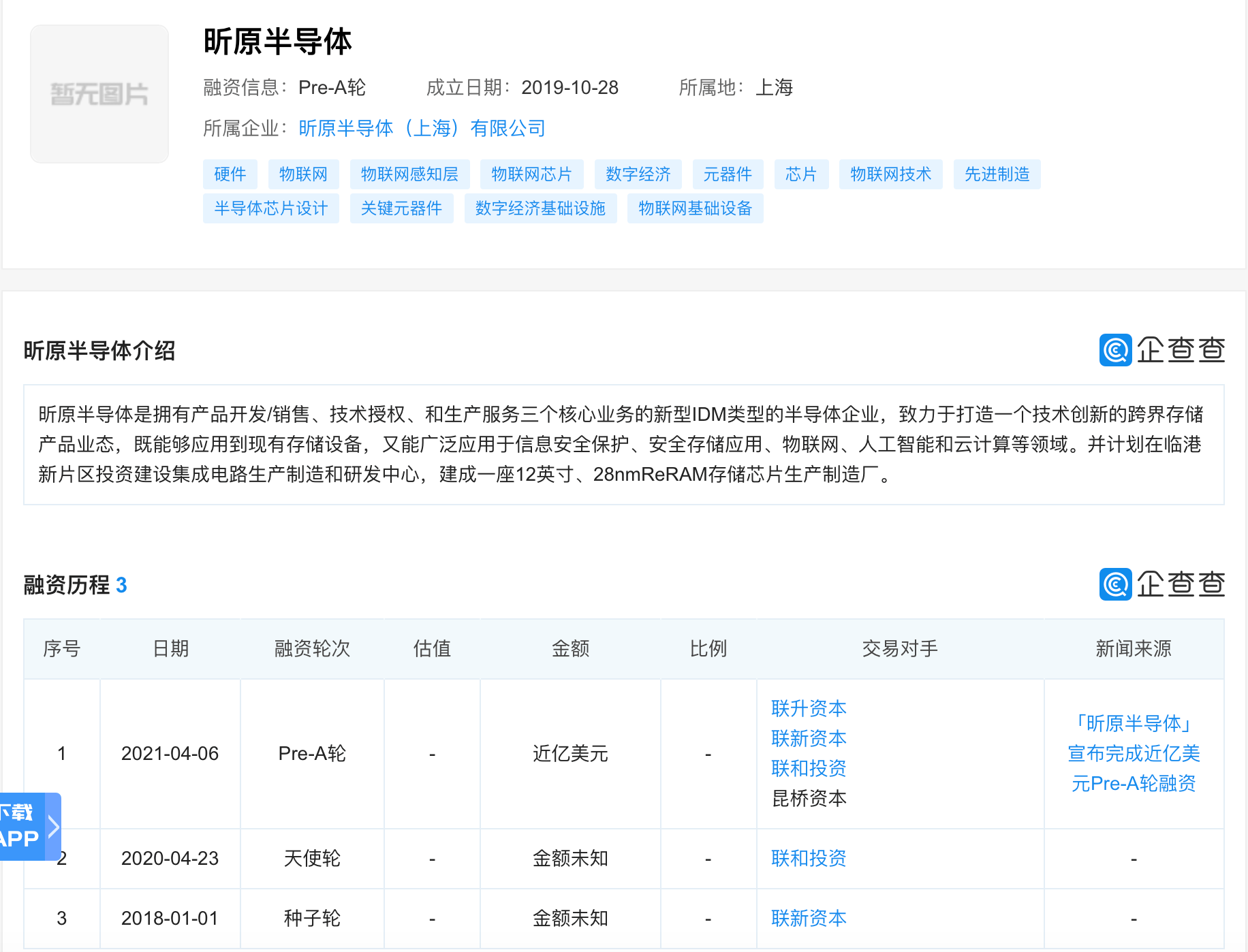
Task: Click the 近亿美元 amount cell
Action: point(570,753)
